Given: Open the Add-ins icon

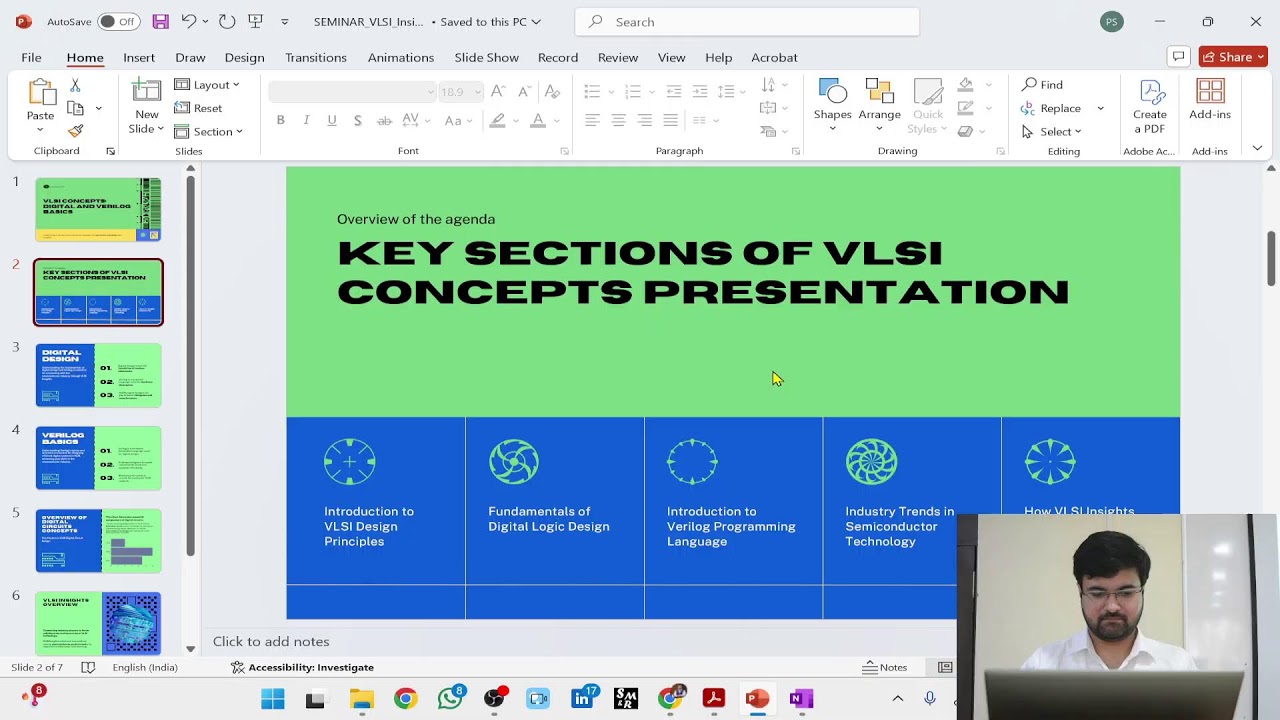Looking at the screenshot, I should click(1210, 92).
